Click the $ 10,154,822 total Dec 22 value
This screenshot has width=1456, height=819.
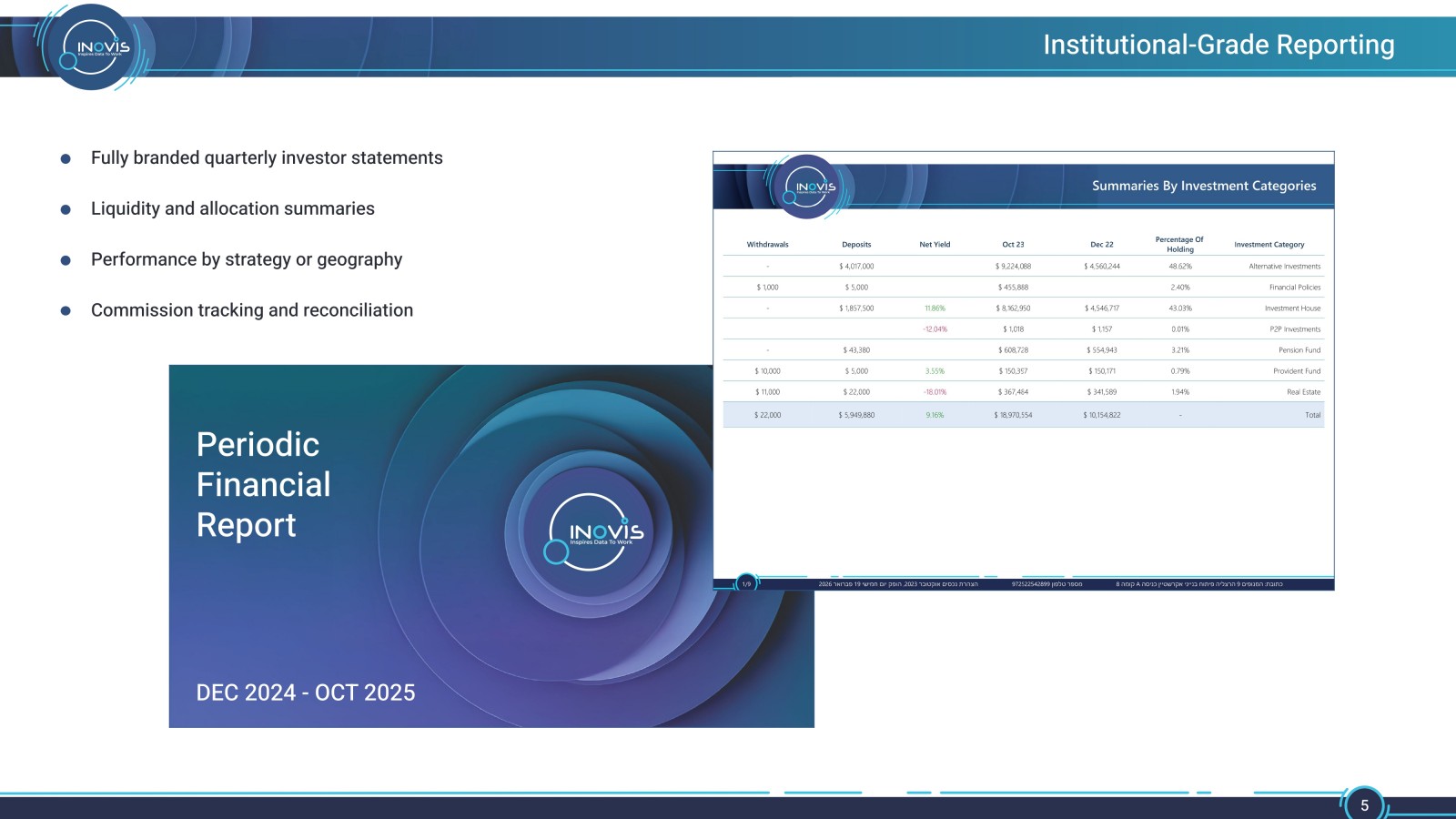click(x=1102, y=415)
